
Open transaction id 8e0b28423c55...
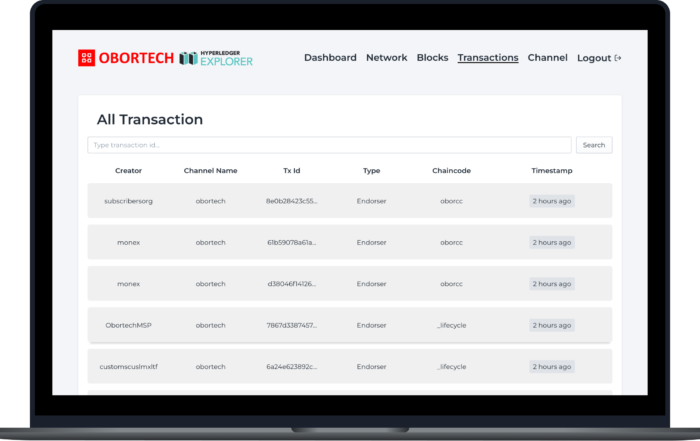point(292,201)
